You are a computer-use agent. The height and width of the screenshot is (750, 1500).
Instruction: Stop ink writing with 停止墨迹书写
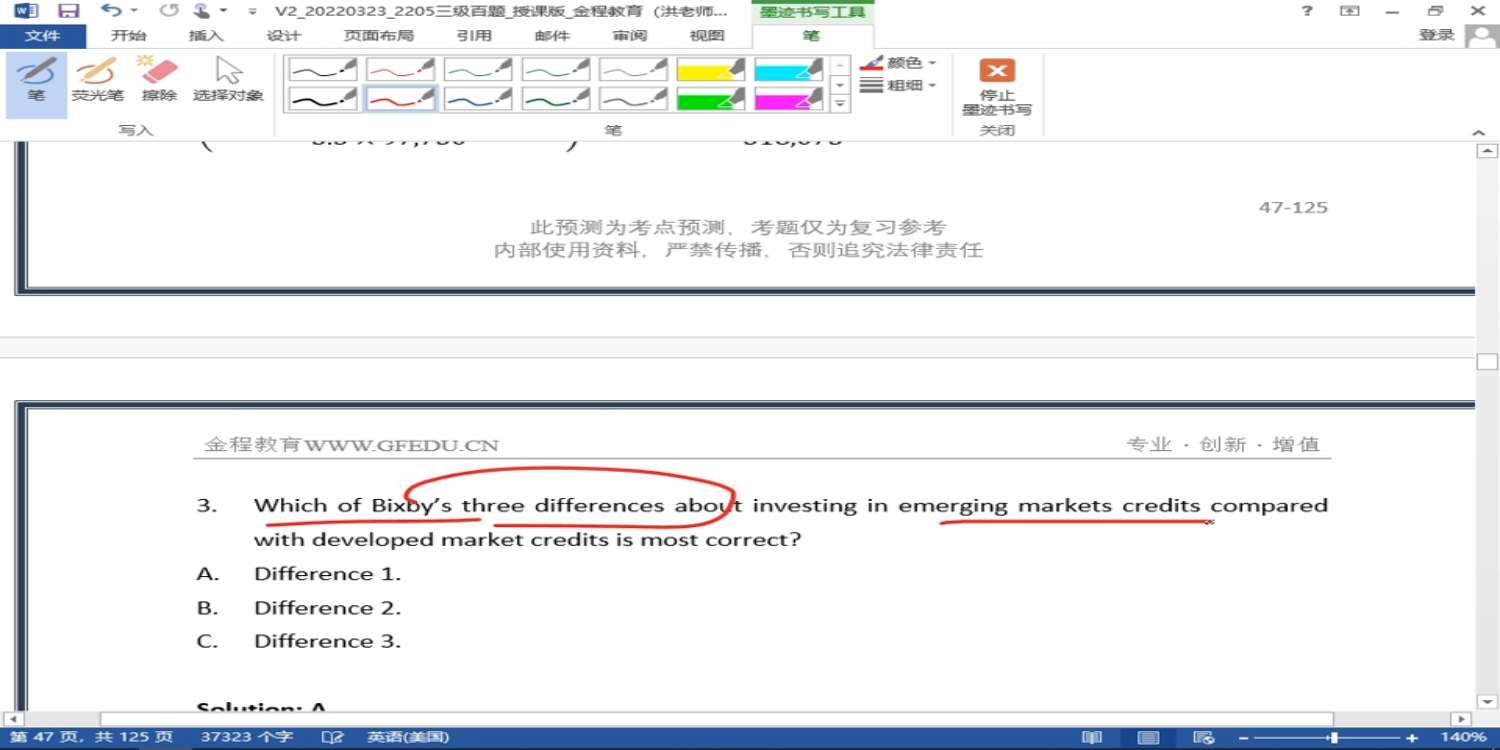point(997,88)
